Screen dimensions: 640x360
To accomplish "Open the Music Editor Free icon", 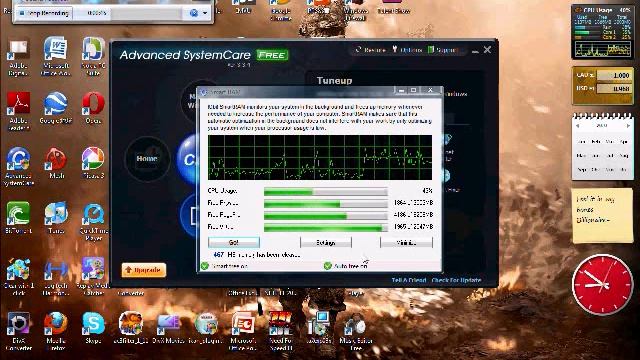I will coord(356,331).
